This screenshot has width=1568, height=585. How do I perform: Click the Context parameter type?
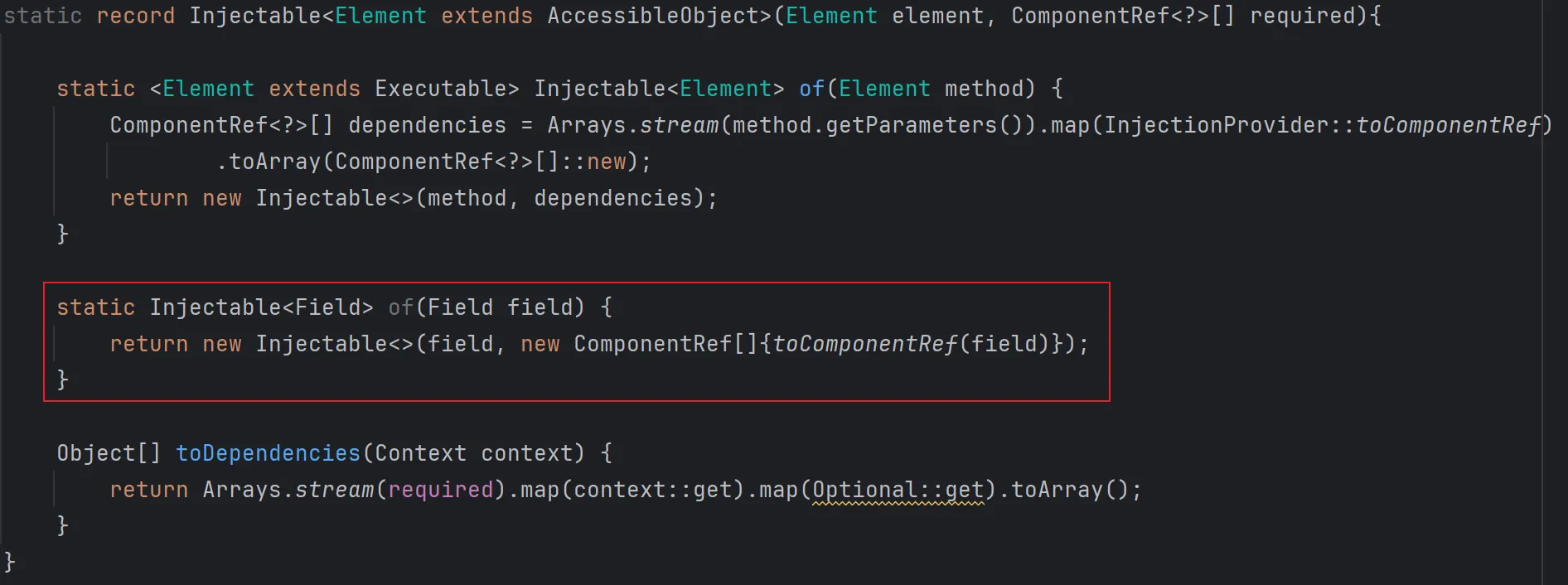(x=420, y=453)
